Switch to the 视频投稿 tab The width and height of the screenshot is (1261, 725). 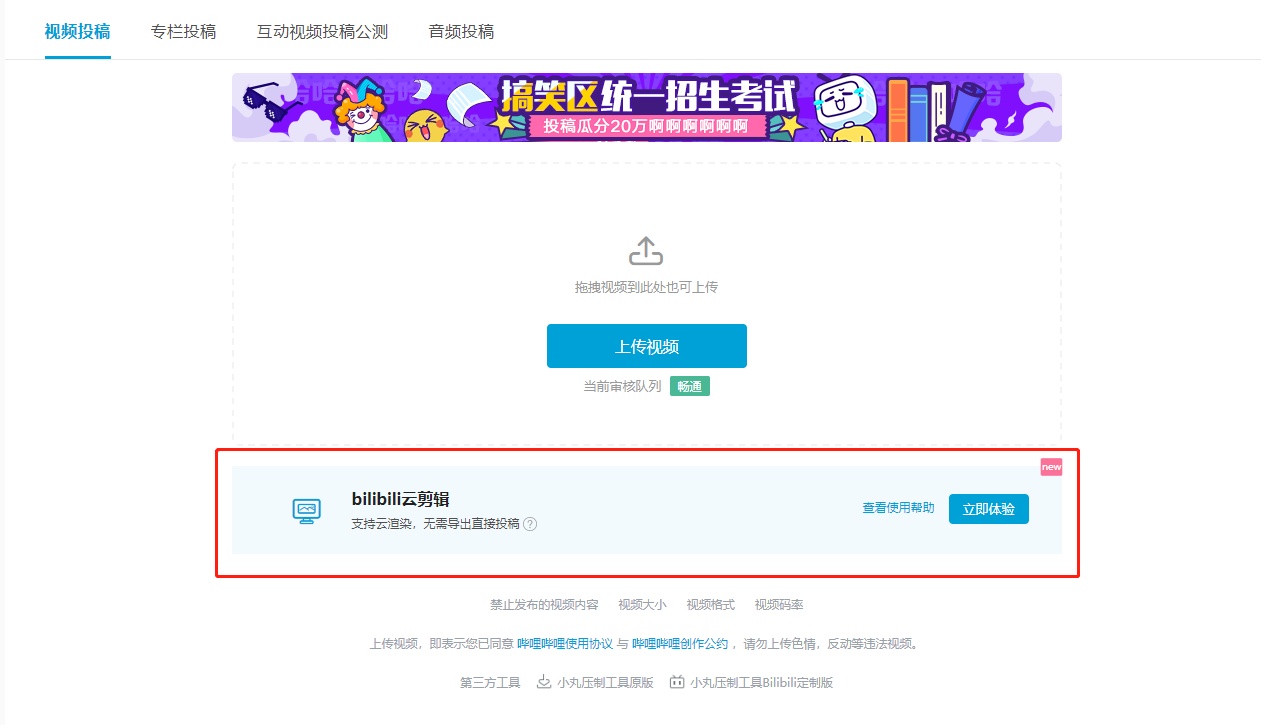pyautogui.click(x=78, y=31)
